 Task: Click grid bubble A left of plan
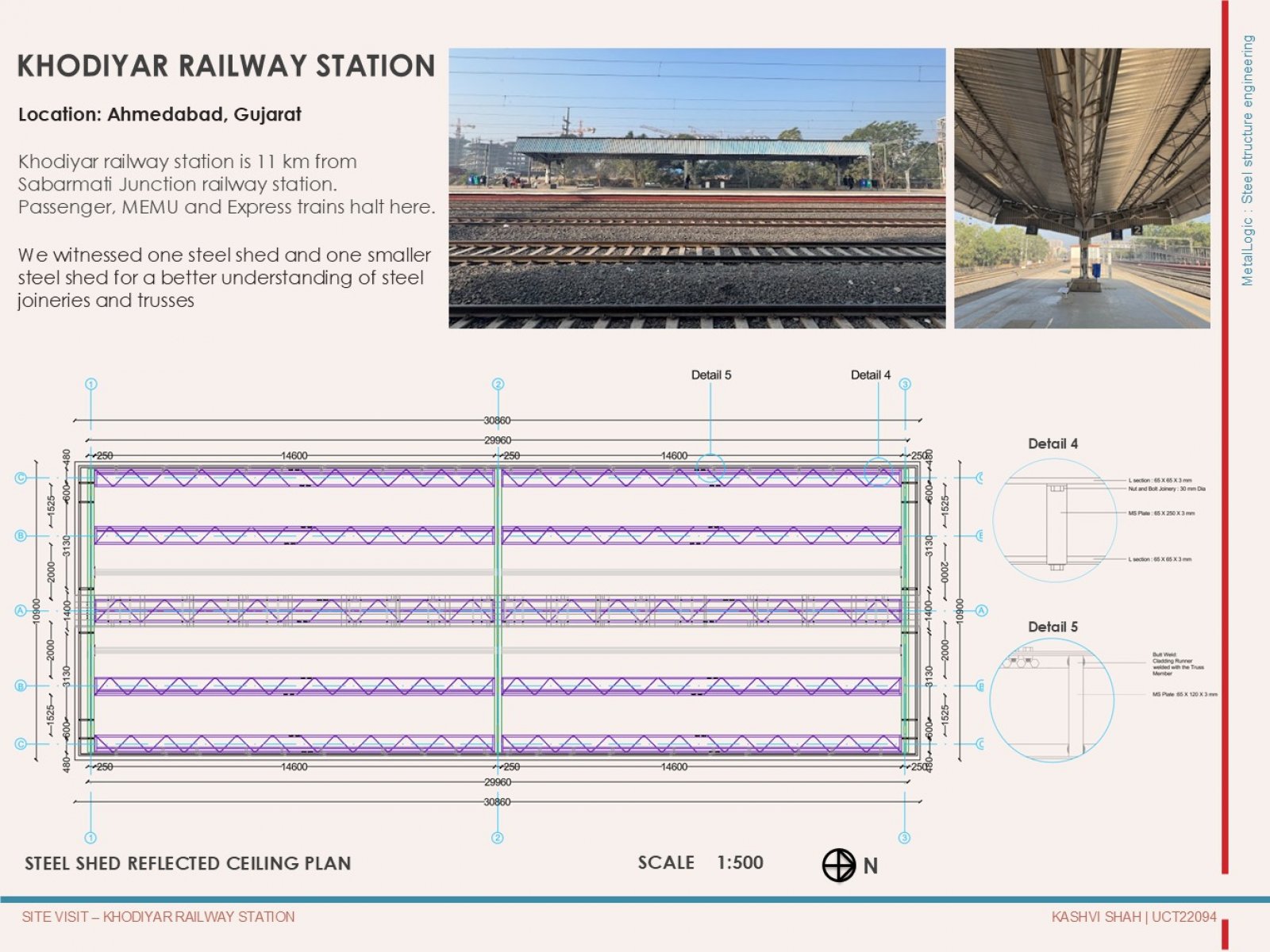coord(21,611)
